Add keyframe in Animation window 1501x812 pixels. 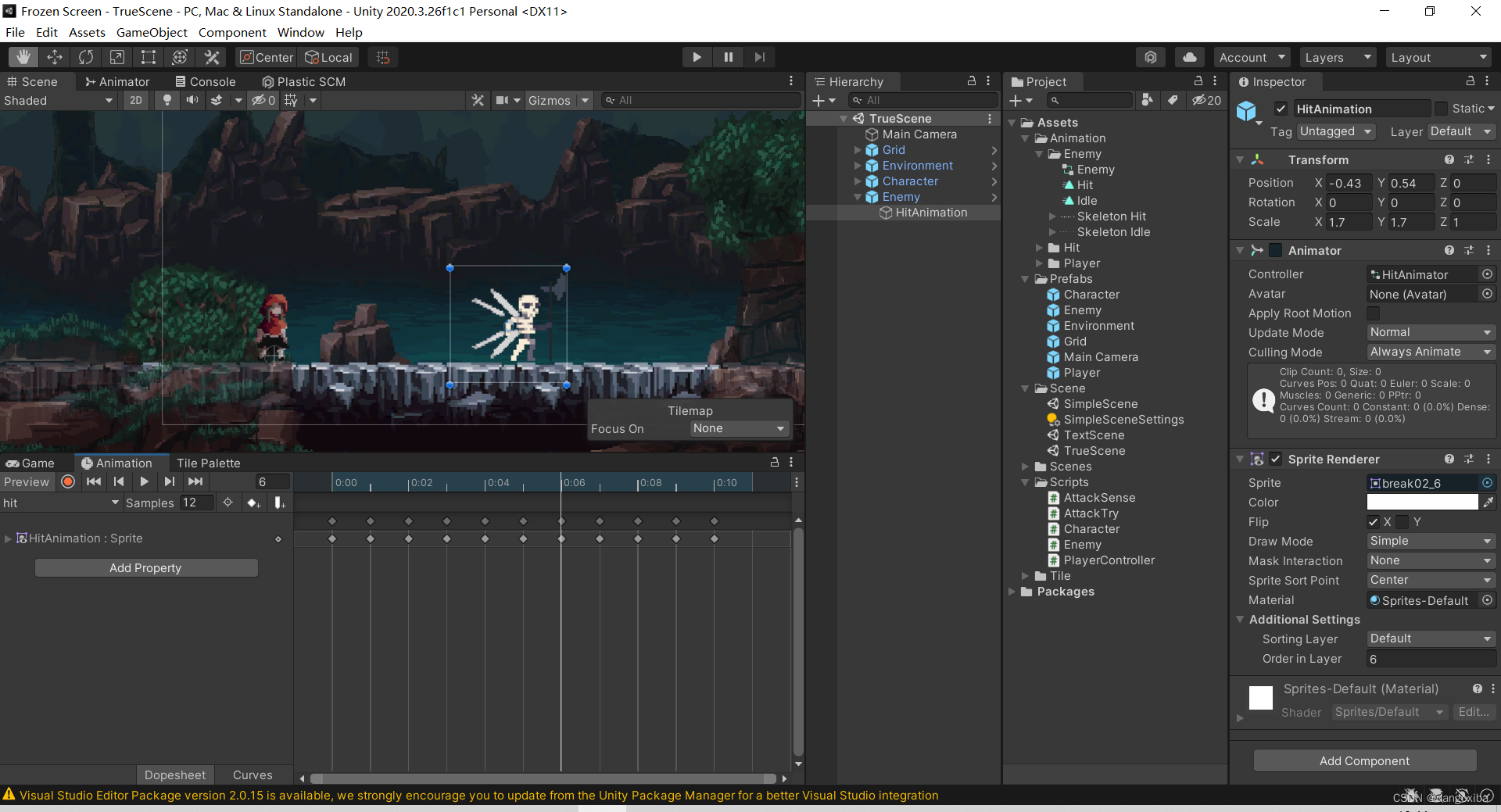253,503
